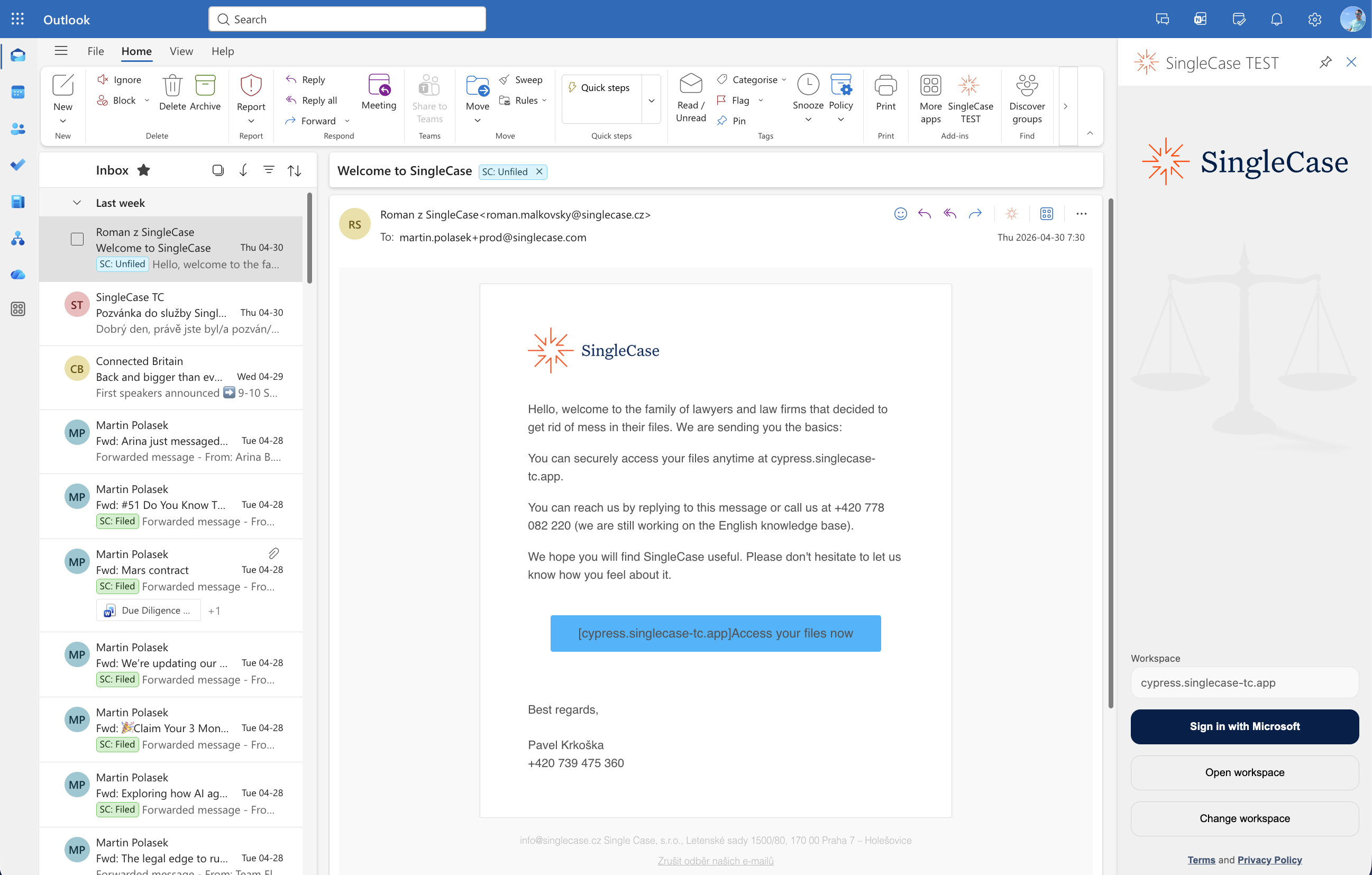Open To Do checkmark in sidebar
This screenshot has height=875, width=1372.
(x=17, y=165)
